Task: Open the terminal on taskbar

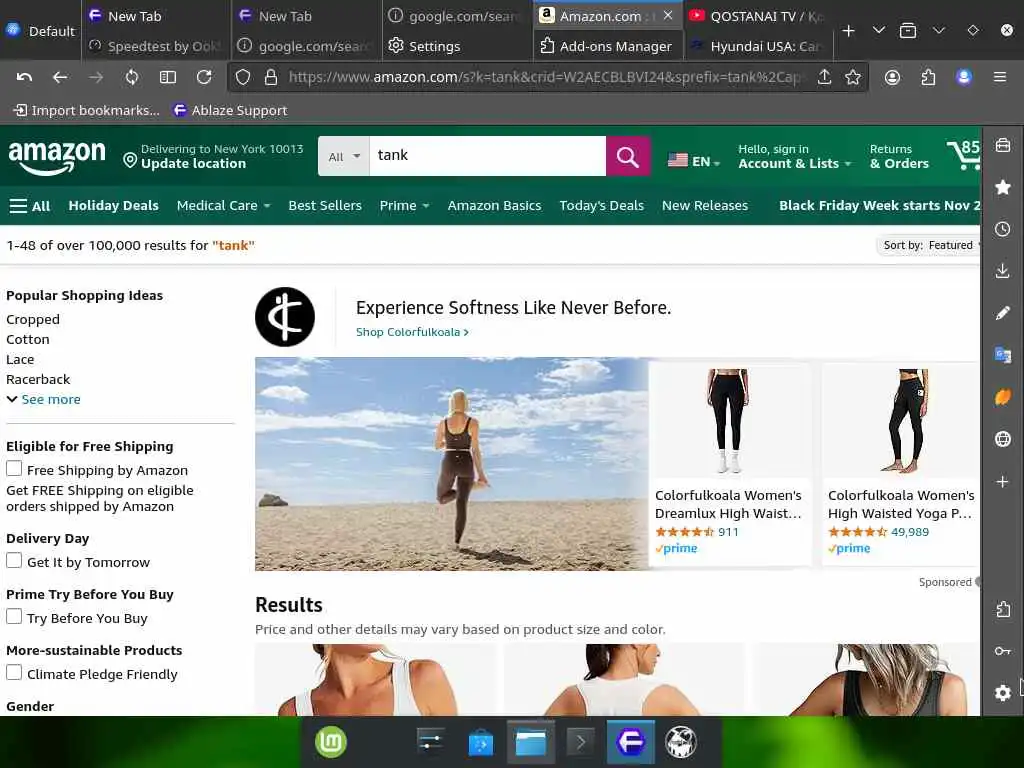Action: point(581,742)
